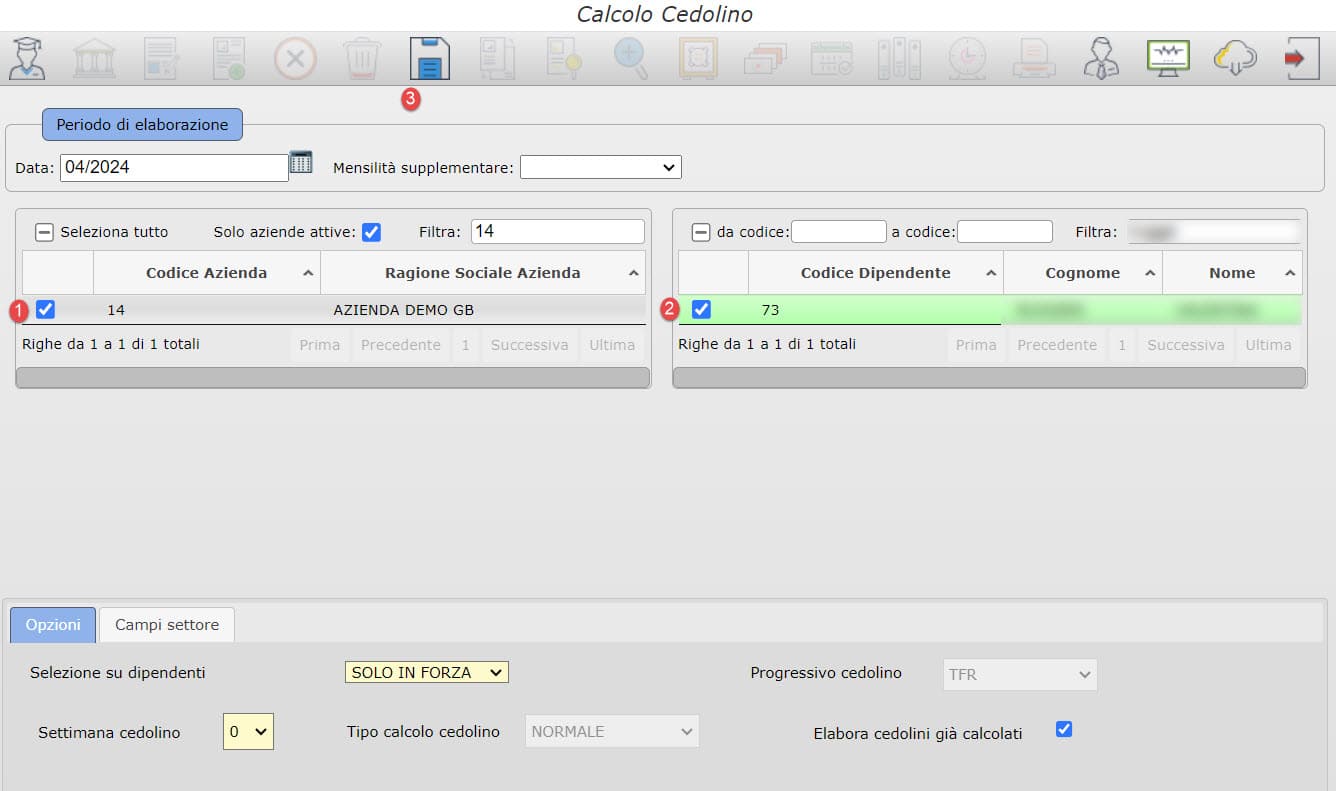This screenshot has height=791, width=1336.
Task: Toggle Elabora cedolini già calcolati checkbox
Action: tap(1064, 729)
